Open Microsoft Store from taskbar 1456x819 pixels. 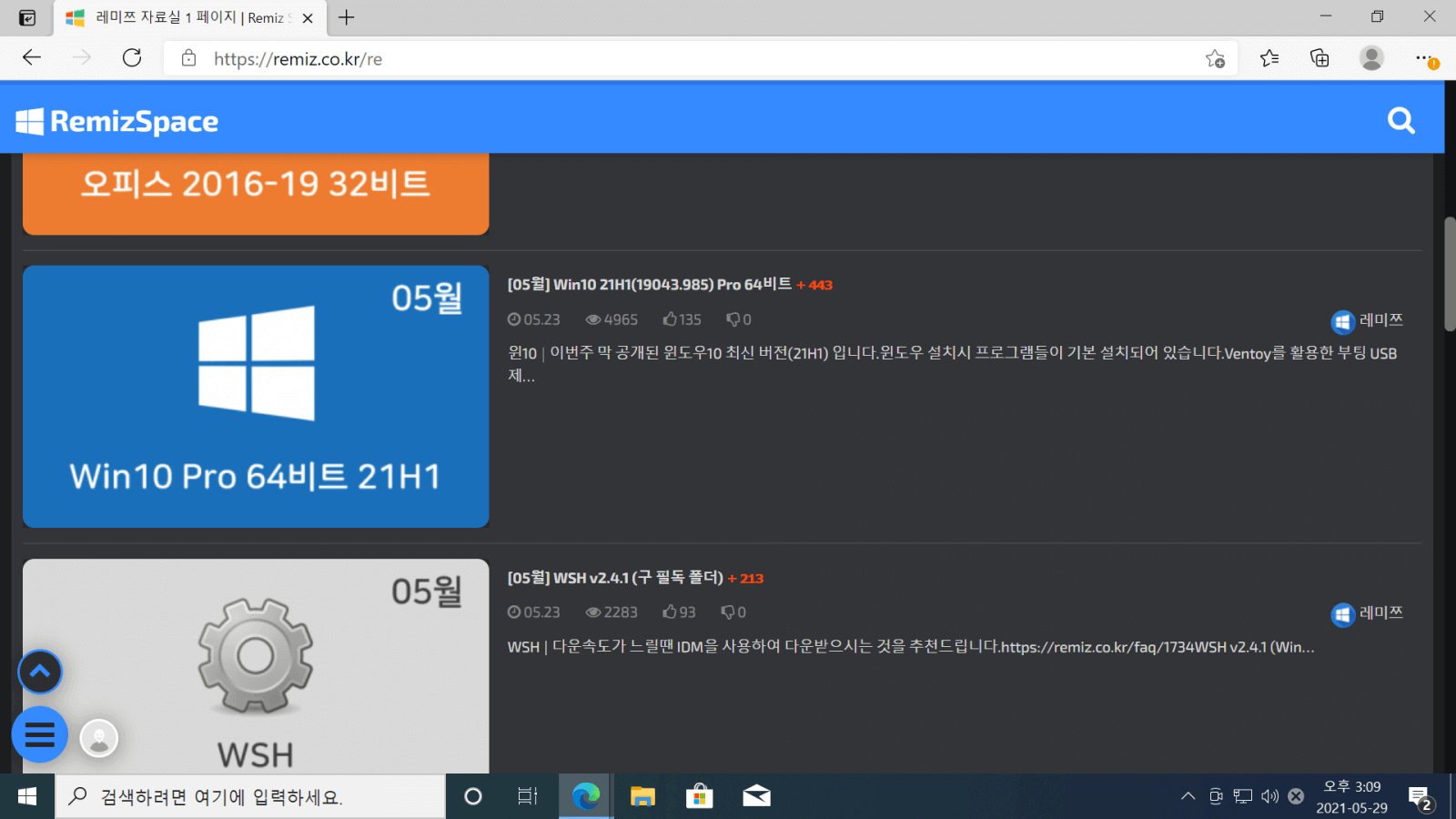tap(699, 796)
